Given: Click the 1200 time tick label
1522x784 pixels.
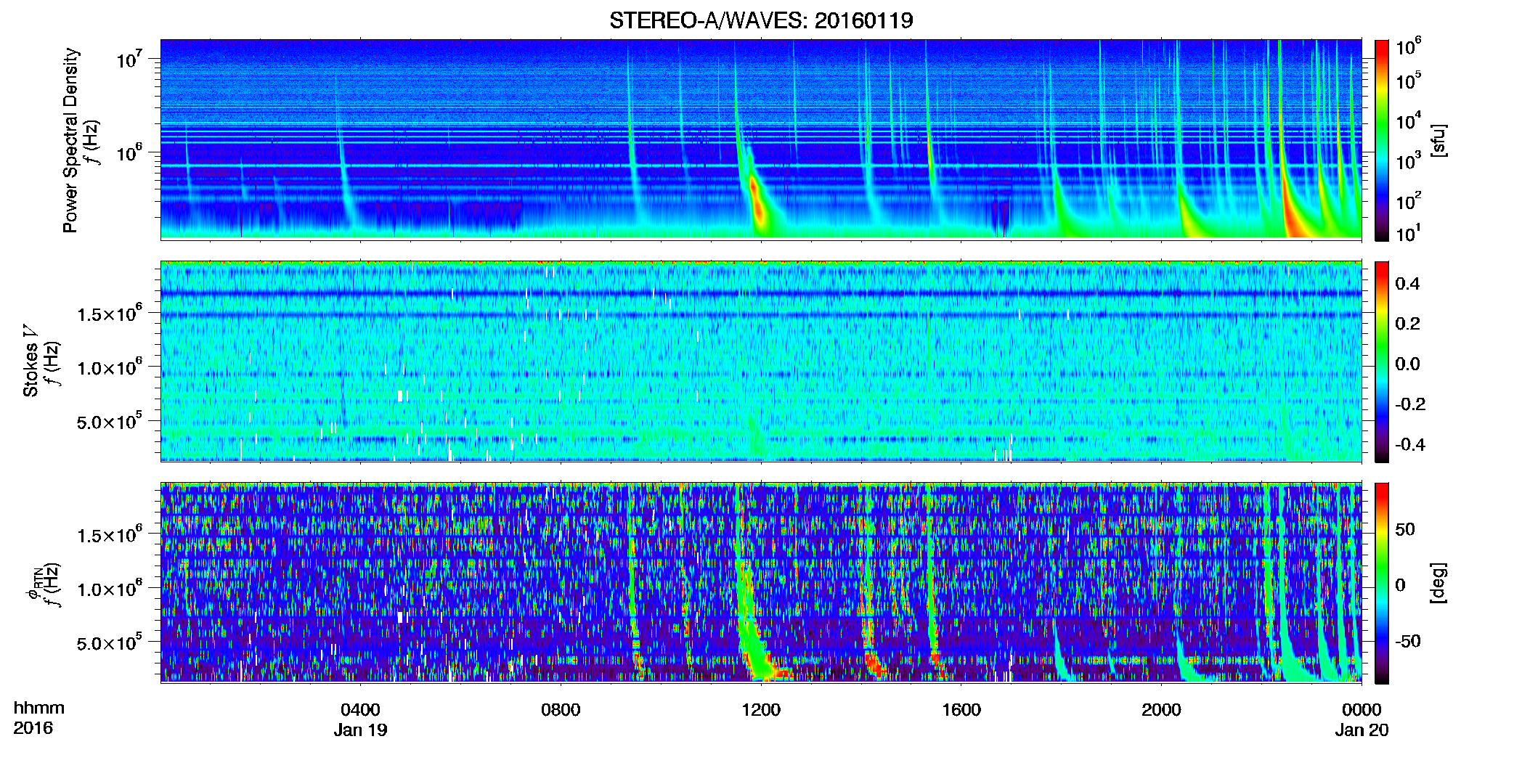Looking at the screenshot, I should click(761, 709).
